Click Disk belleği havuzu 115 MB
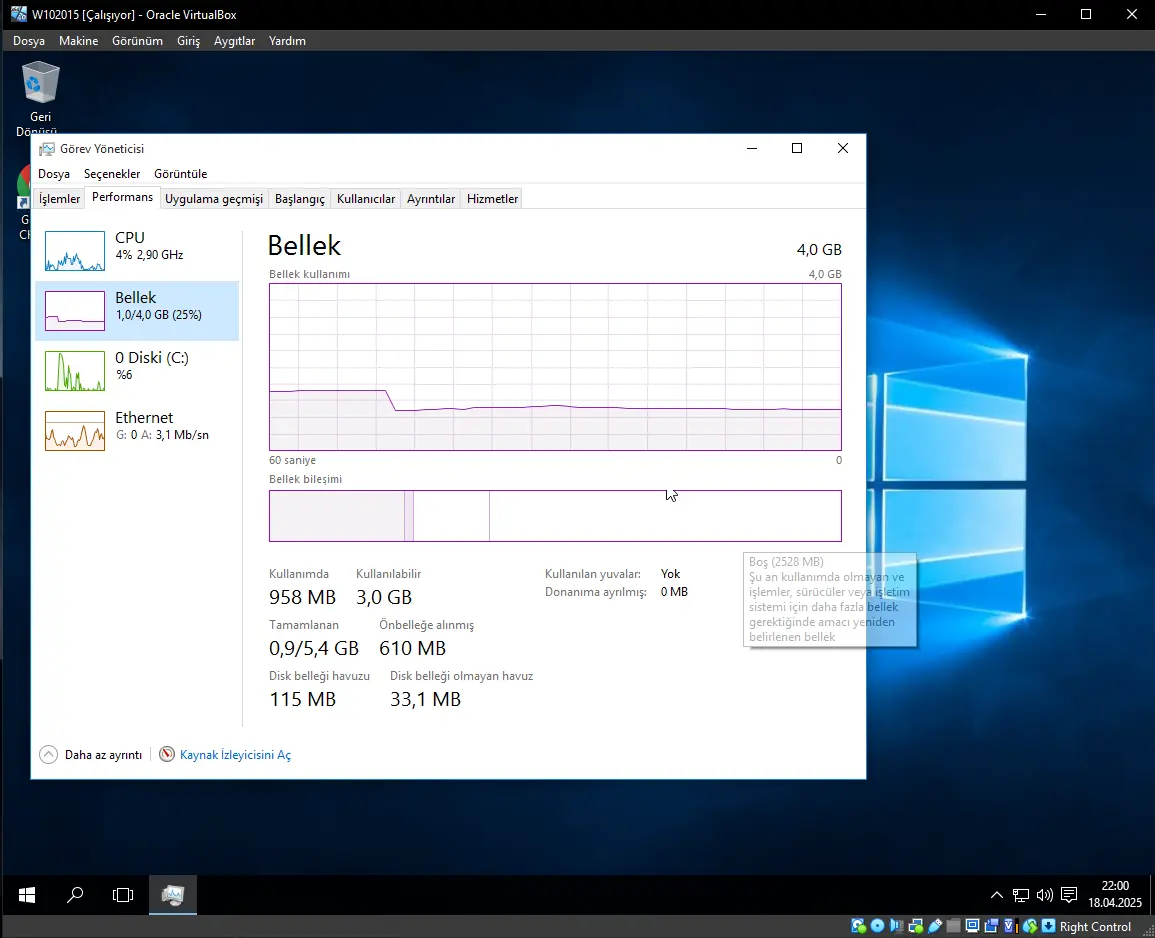This screenshot has width=1155, height=938. pyautogui.click(x=302, y=699)
